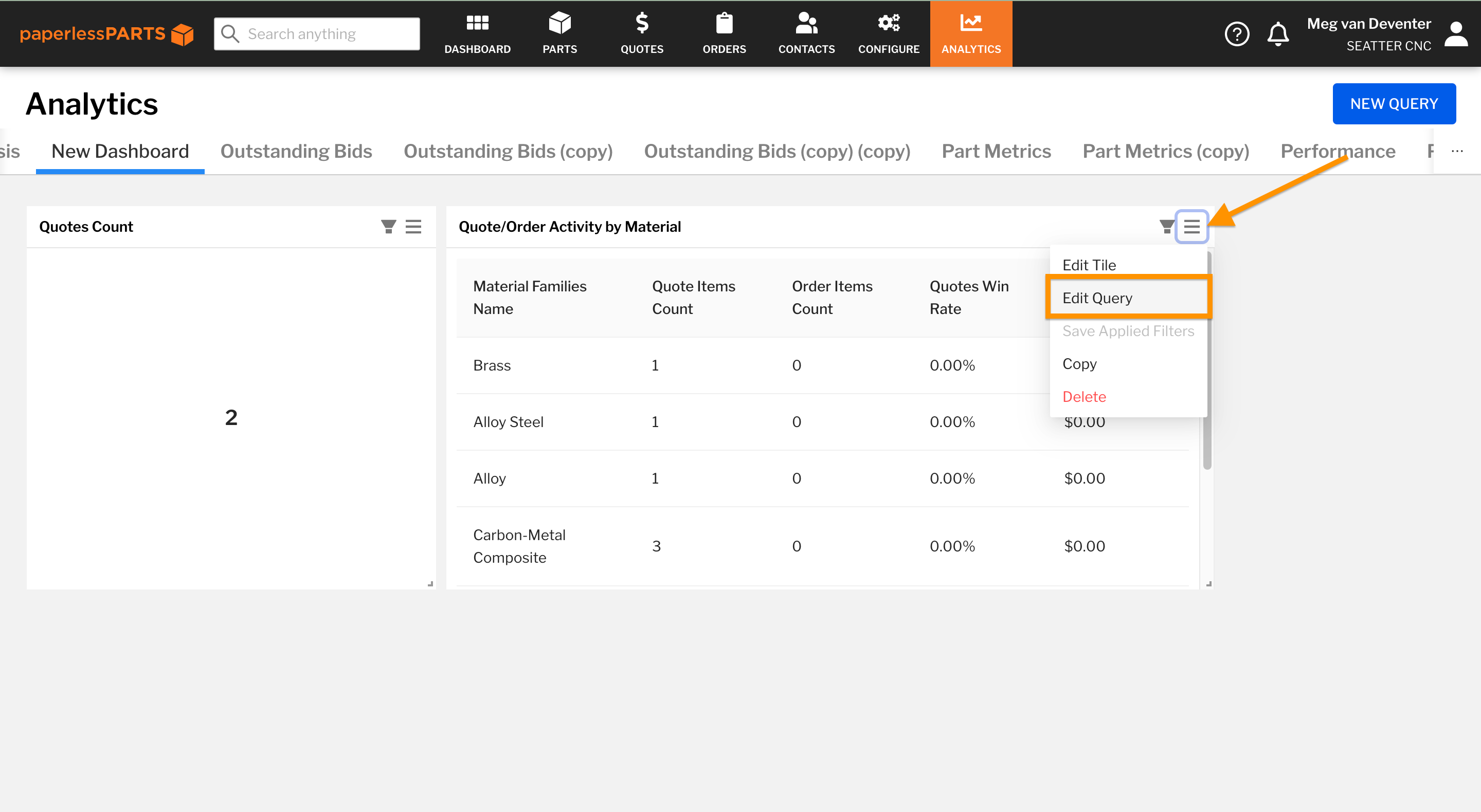1481x812 pixels.
Task: Open the help question mark icon
Action: (x=1237, y=34)
